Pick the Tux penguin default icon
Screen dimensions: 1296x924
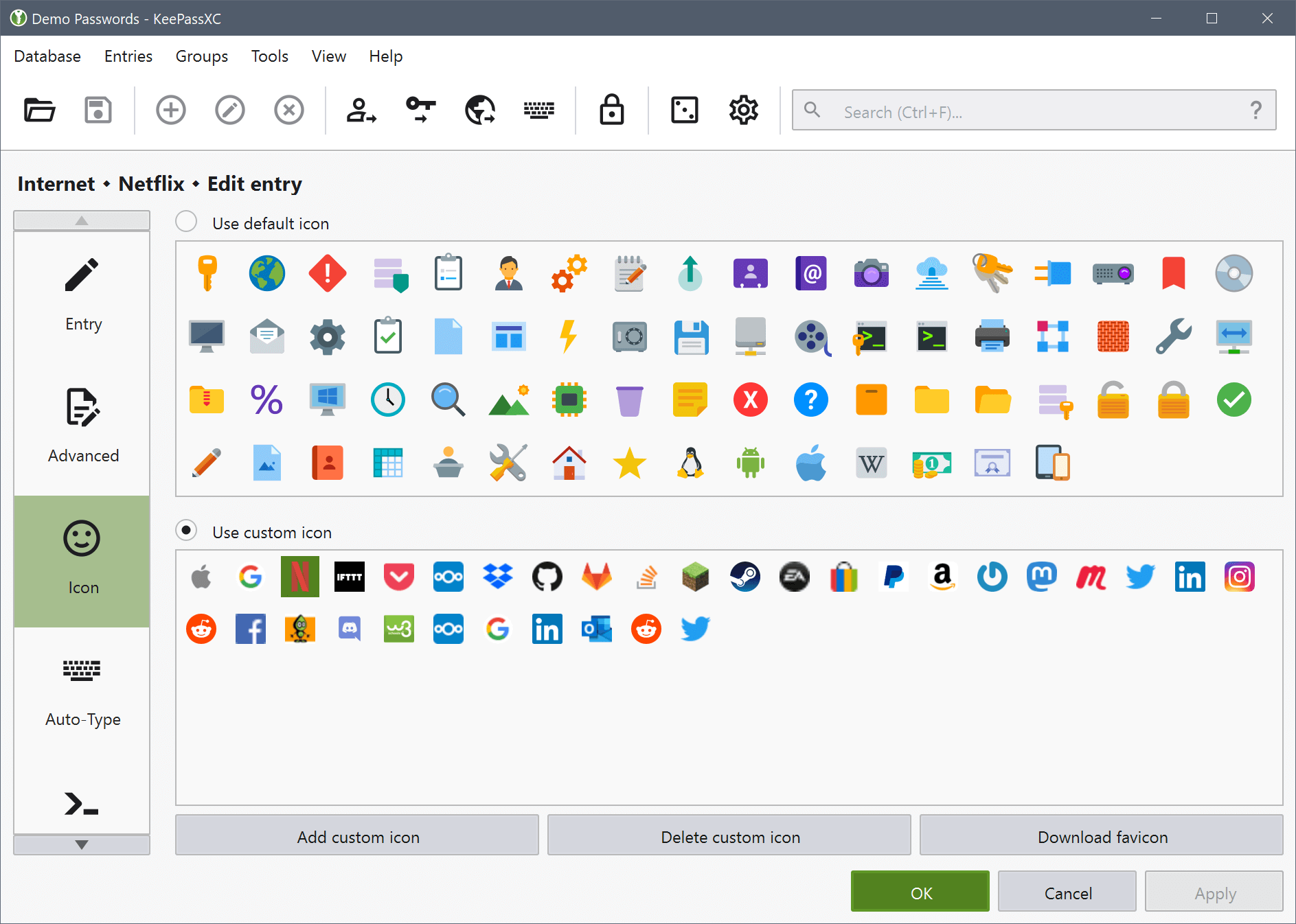690,462
